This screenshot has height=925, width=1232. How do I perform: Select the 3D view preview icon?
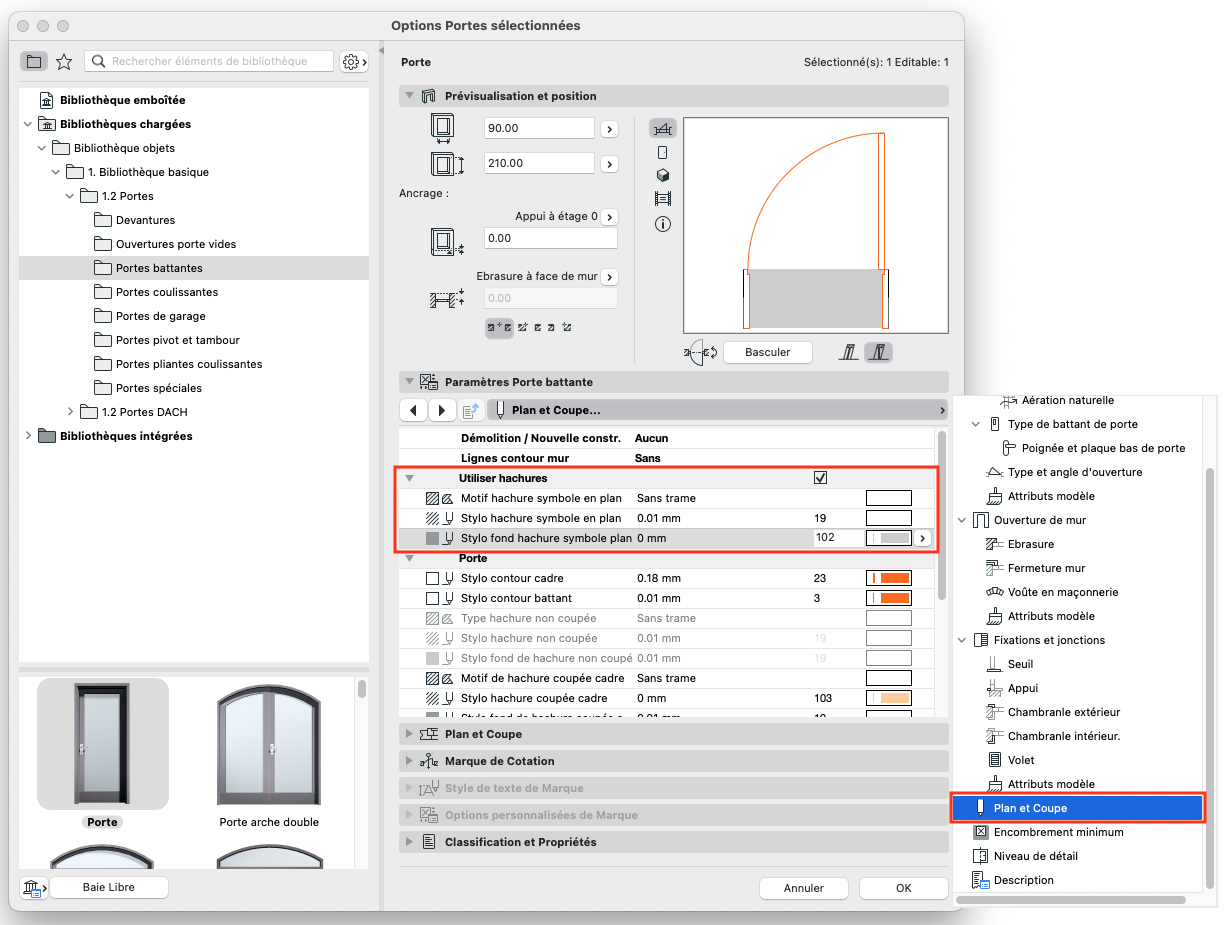[662, 175]
